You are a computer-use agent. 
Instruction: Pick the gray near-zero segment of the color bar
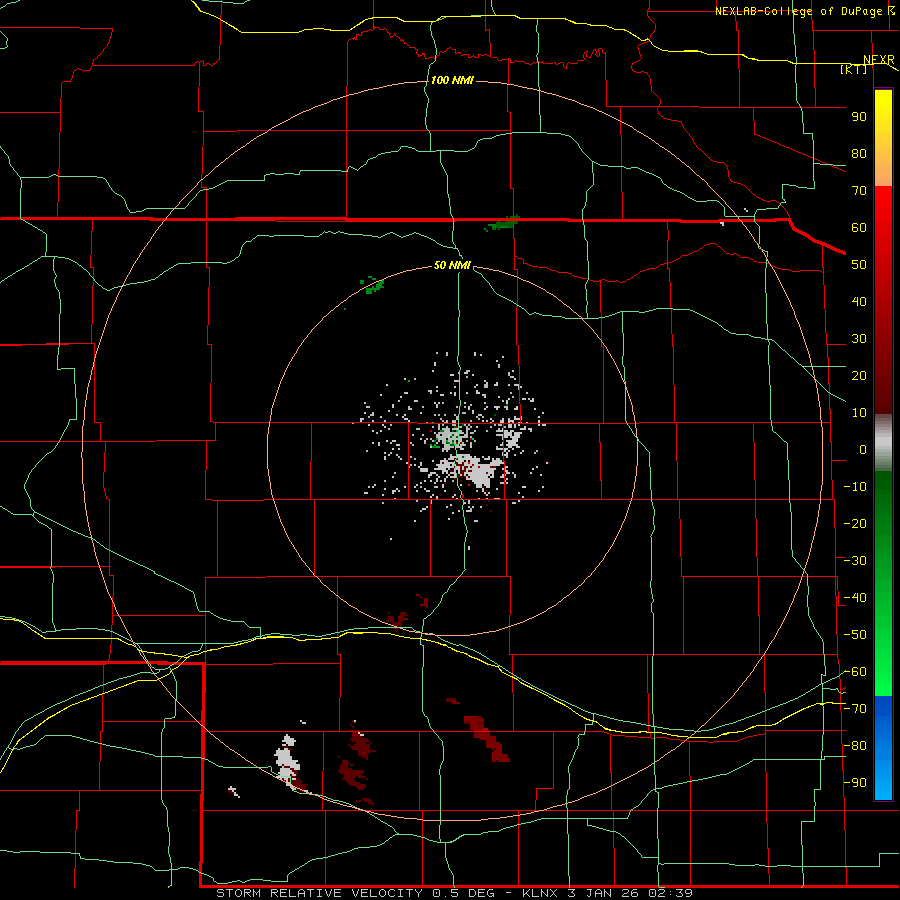click(x=883, y=443)
